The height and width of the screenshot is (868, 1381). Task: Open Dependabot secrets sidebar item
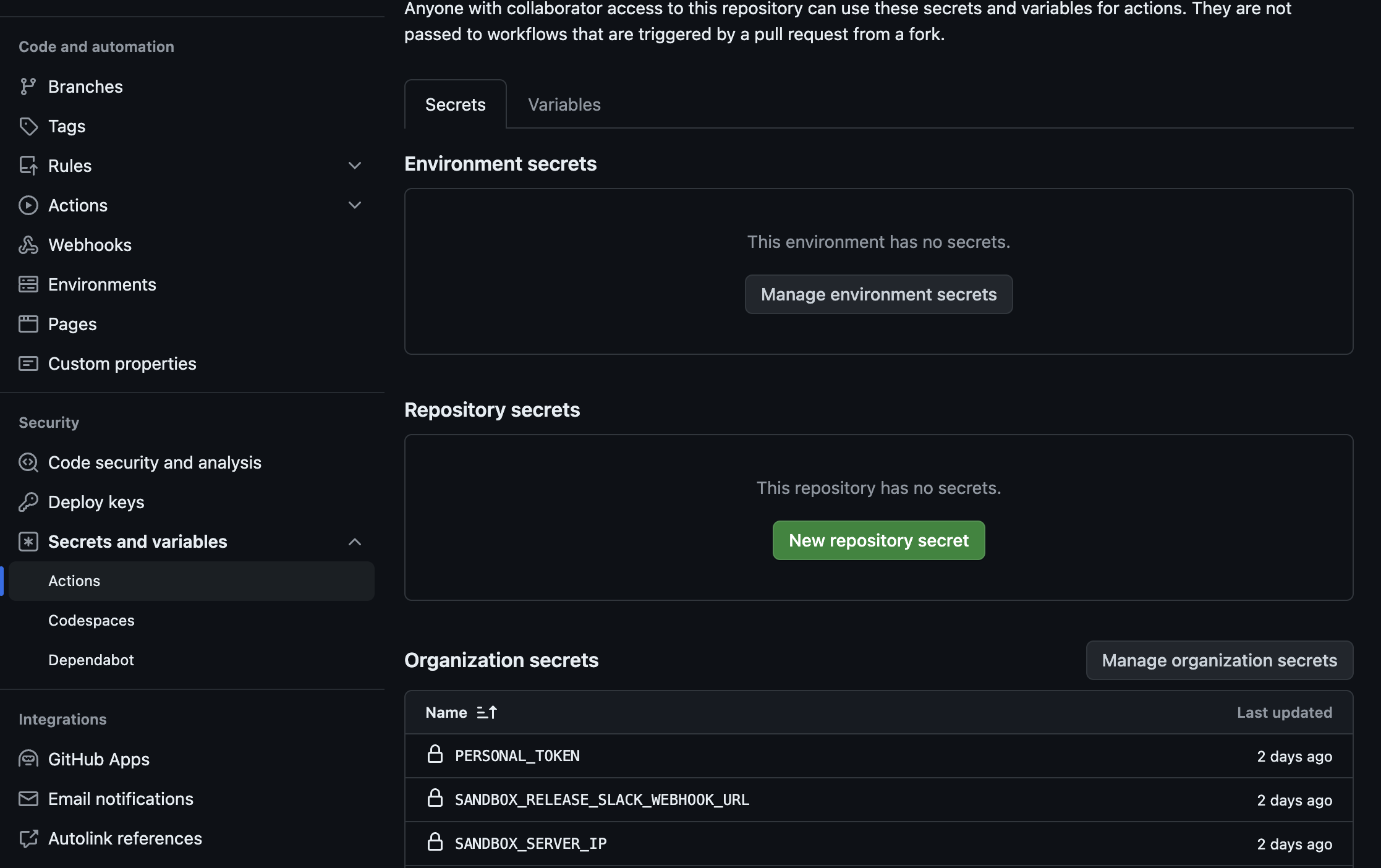click(x=91, y=660)
